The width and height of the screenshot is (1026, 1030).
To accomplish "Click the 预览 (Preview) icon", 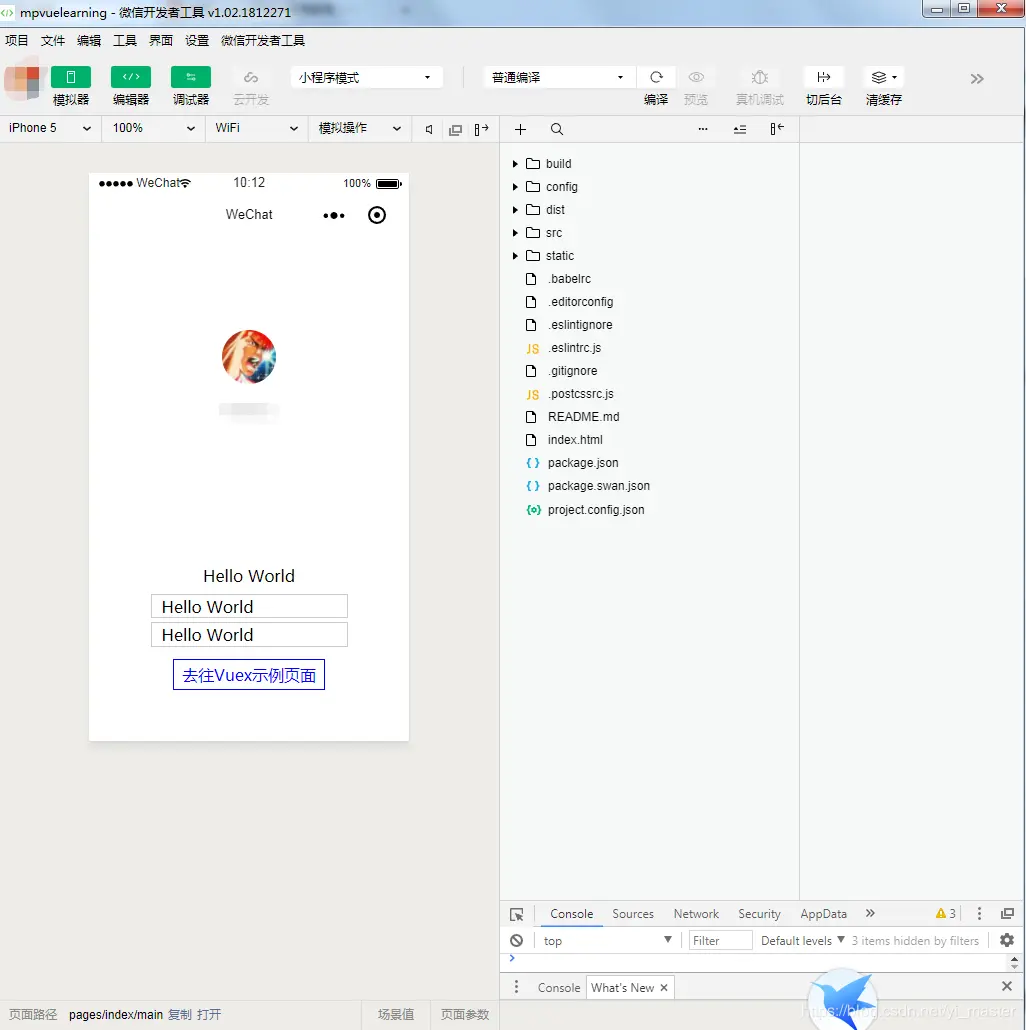I will point(696,78).
